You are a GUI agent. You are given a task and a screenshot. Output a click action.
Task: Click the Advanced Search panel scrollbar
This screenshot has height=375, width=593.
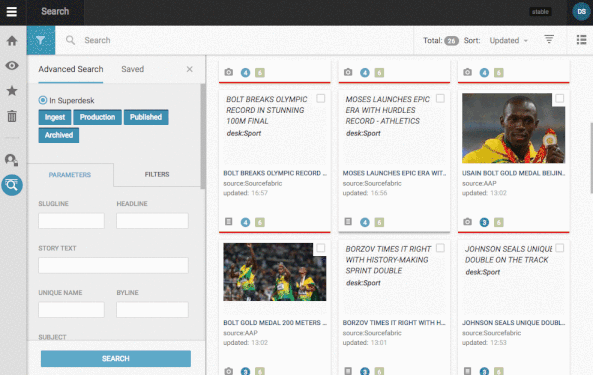coord(203,136)
